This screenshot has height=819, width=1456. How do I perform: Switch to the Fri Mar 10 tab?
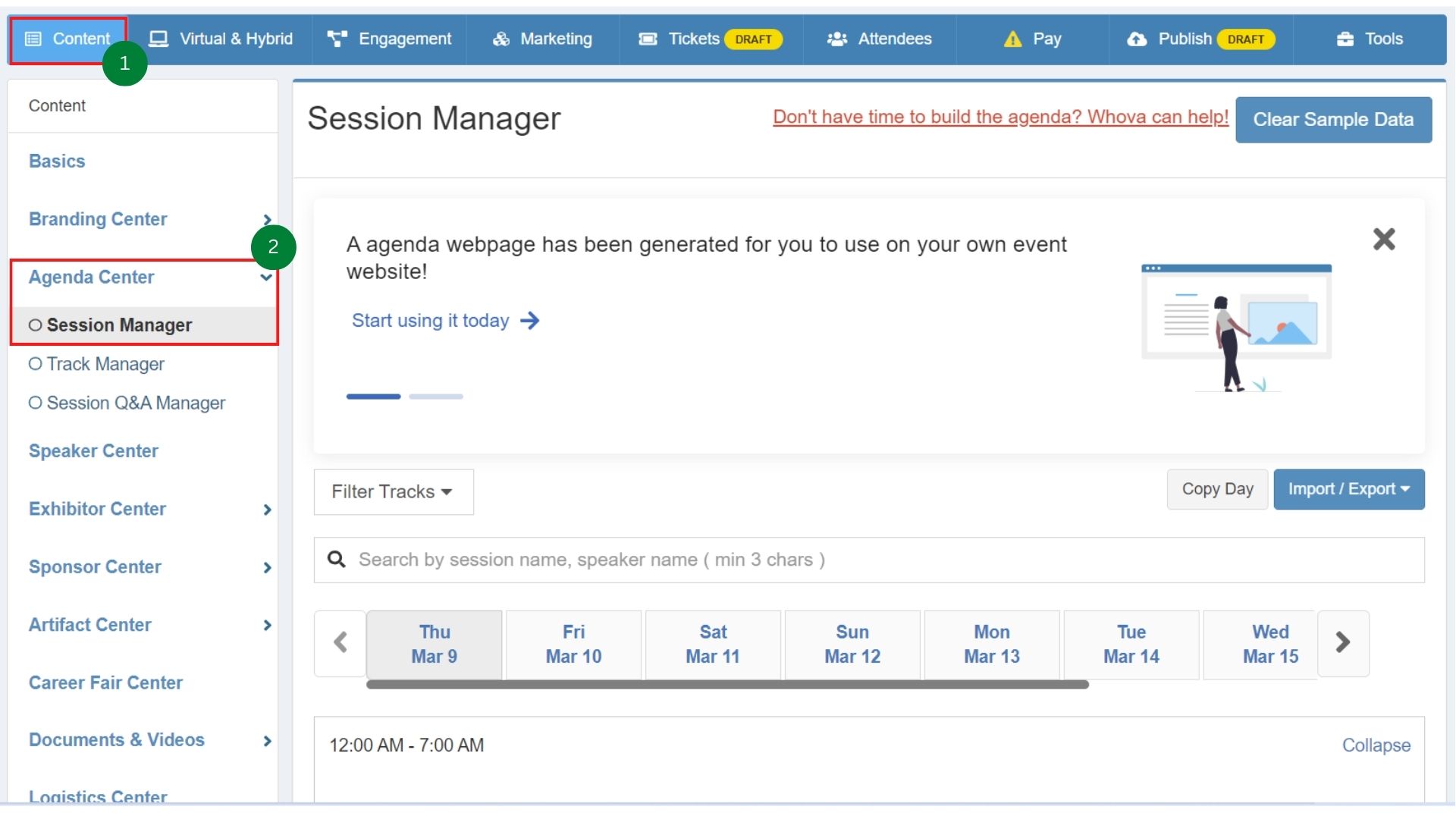pyautogui.click(x=573, y=644)
